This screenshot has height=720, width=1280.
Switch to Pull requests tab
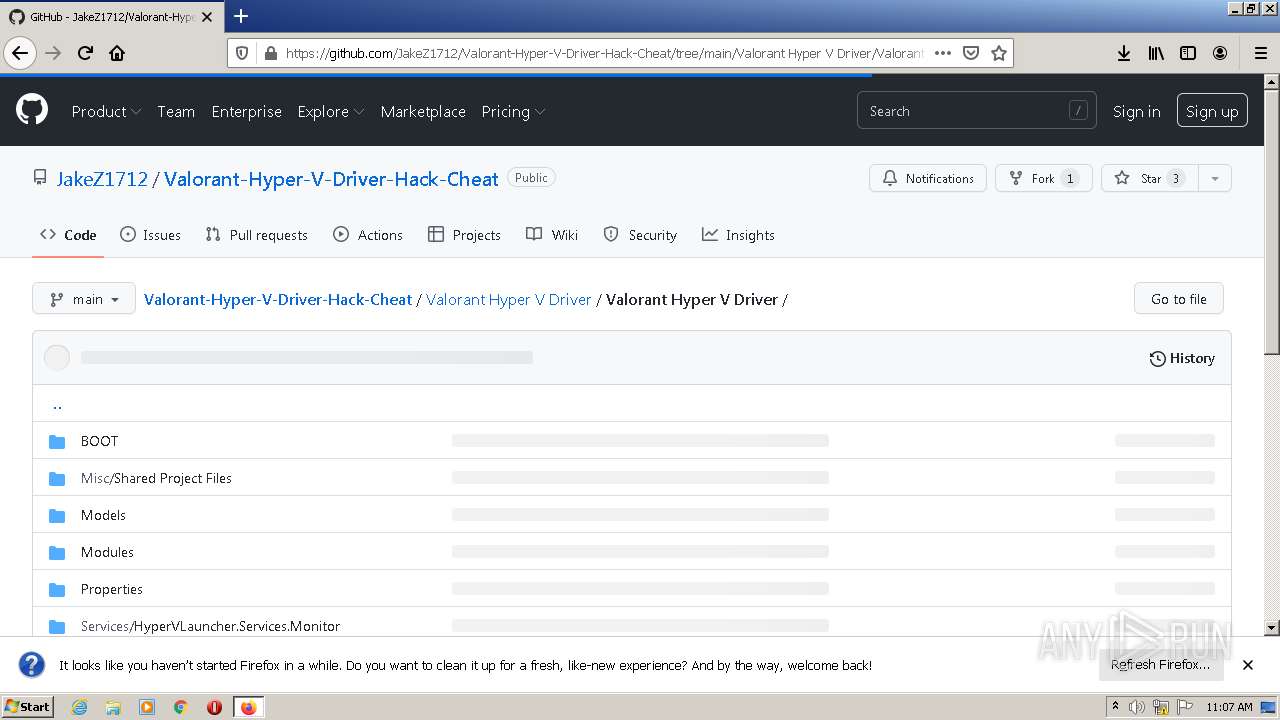[256, 235]
